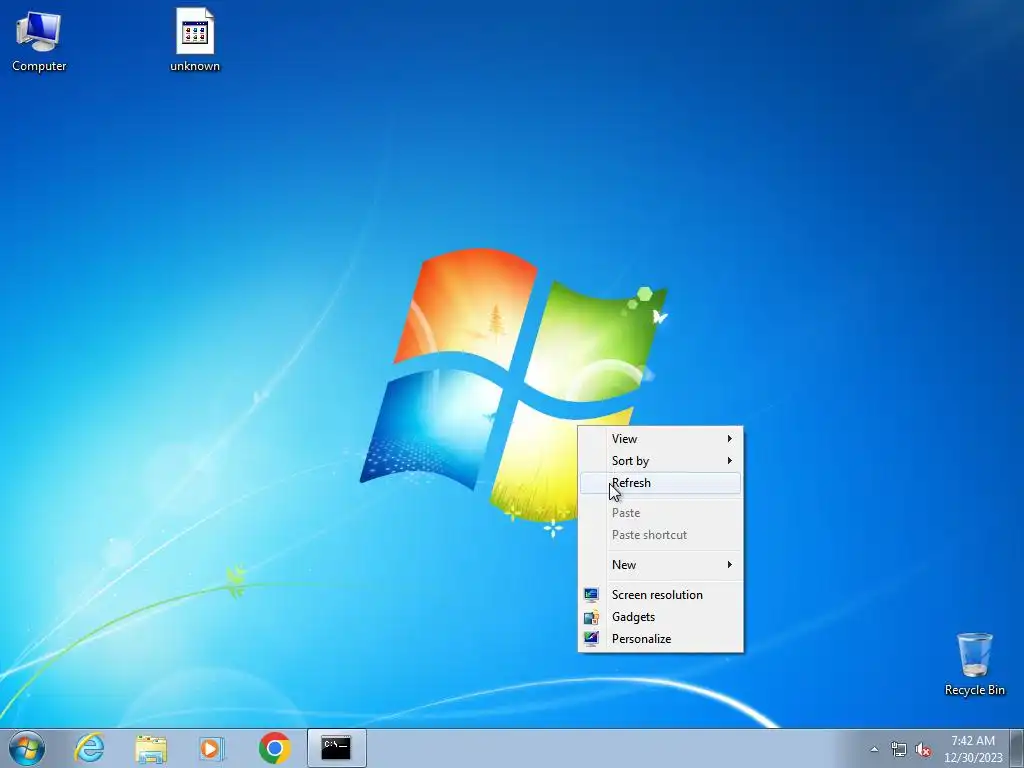Click the Personalize menu icon

pos(591,639)
